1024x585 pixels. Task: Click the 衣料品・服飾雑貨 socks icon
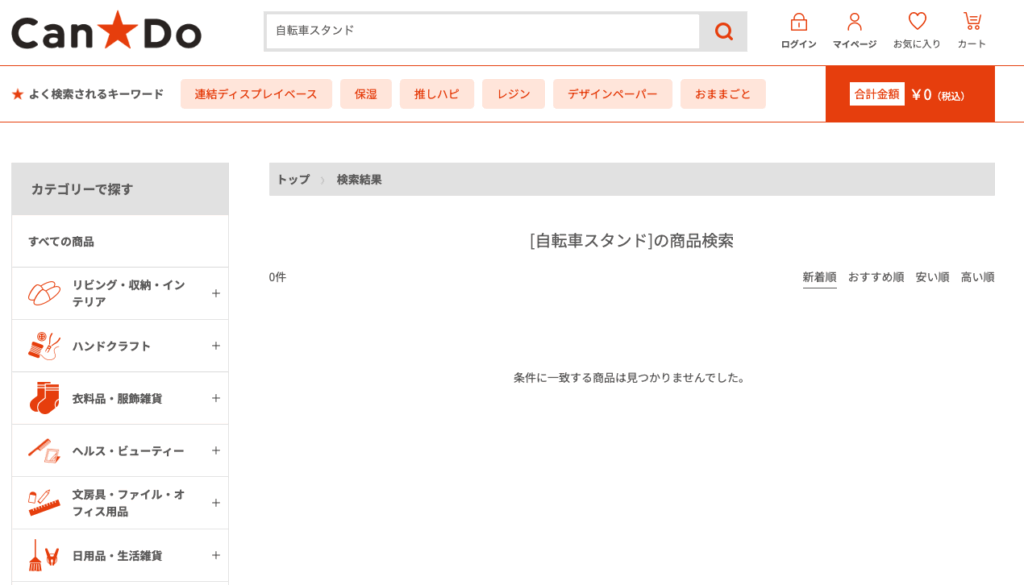coord(44,398)
